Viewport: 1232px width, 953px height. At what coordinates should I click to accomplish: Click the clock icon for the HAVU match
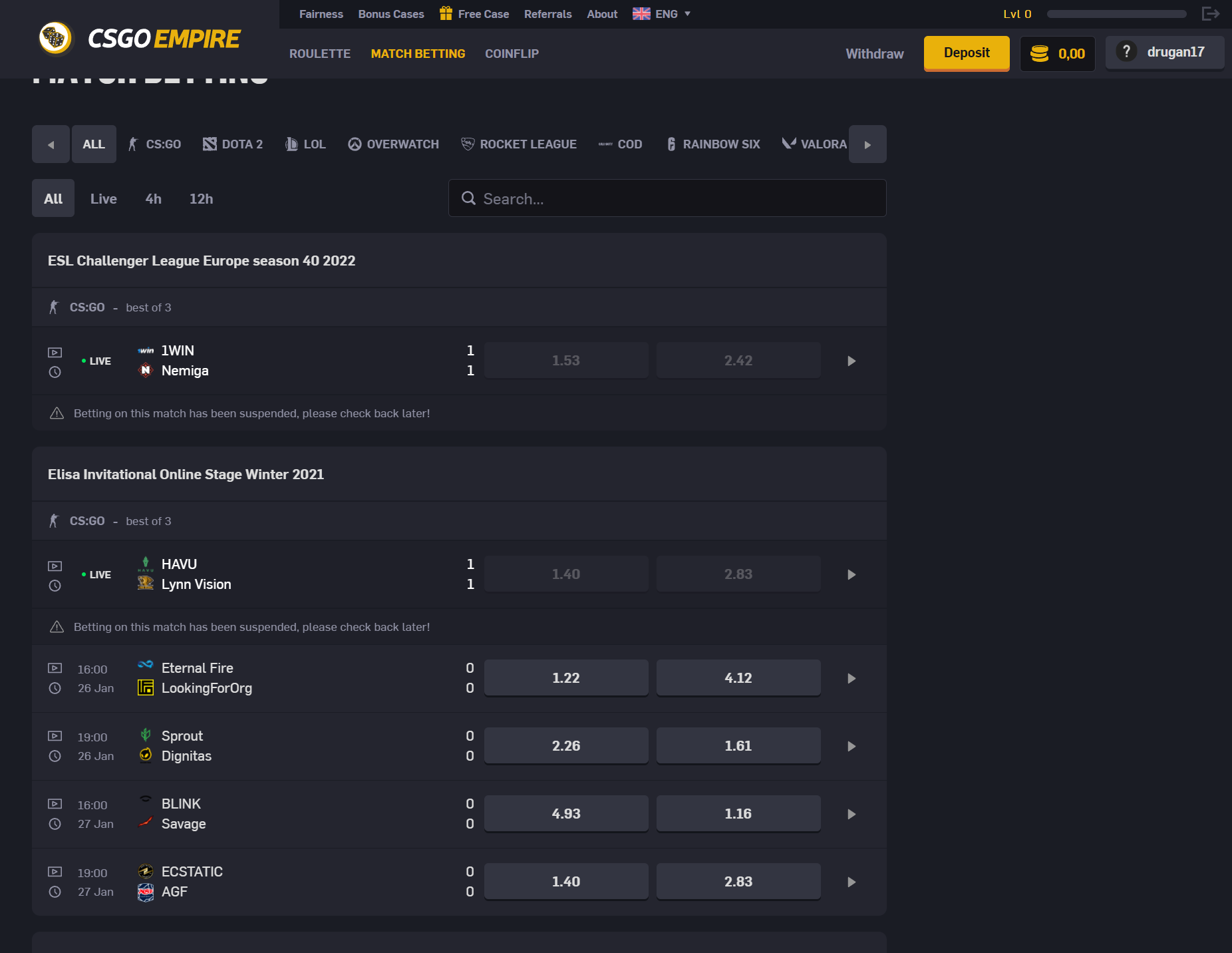click(55, 586)
